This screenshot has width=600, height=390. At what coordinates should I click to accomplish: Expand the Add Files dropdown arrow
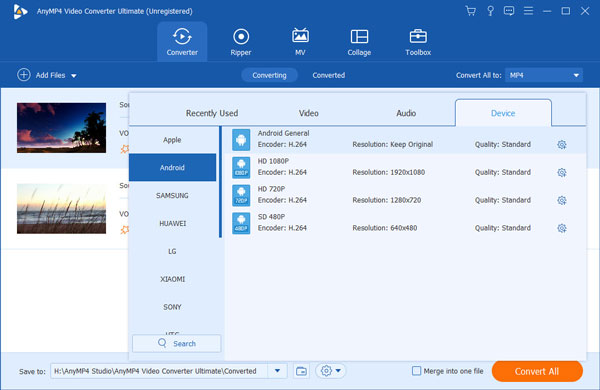pos(74,76)
